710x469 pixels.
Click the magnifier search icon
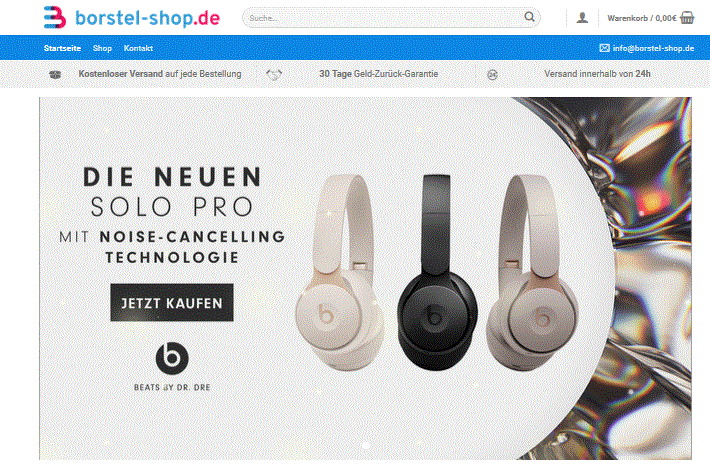pyautogui.click(x=529, y=17)
